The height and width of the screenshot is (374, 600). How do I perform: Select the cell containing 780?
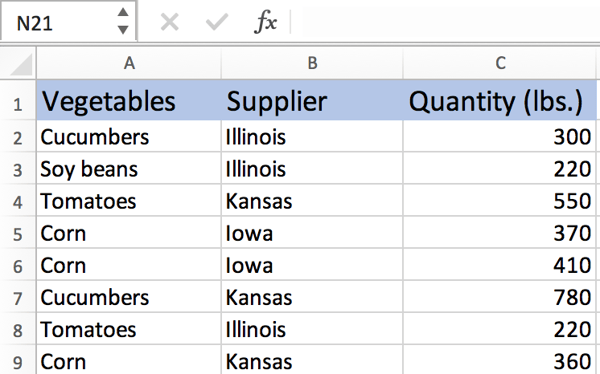point(500,297)
